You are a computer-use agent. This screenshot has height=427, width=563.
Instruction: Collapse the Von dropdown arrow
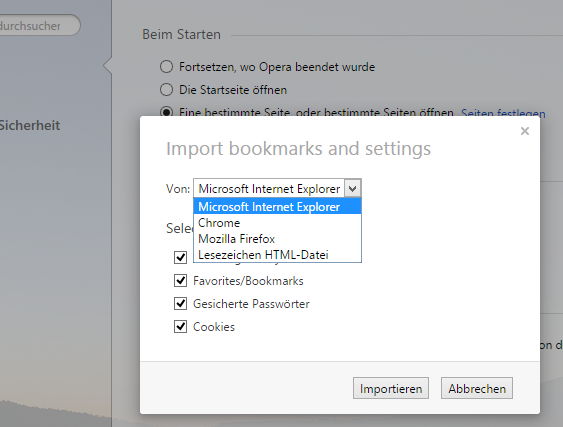pyautogui.click(x=353, y=188)
